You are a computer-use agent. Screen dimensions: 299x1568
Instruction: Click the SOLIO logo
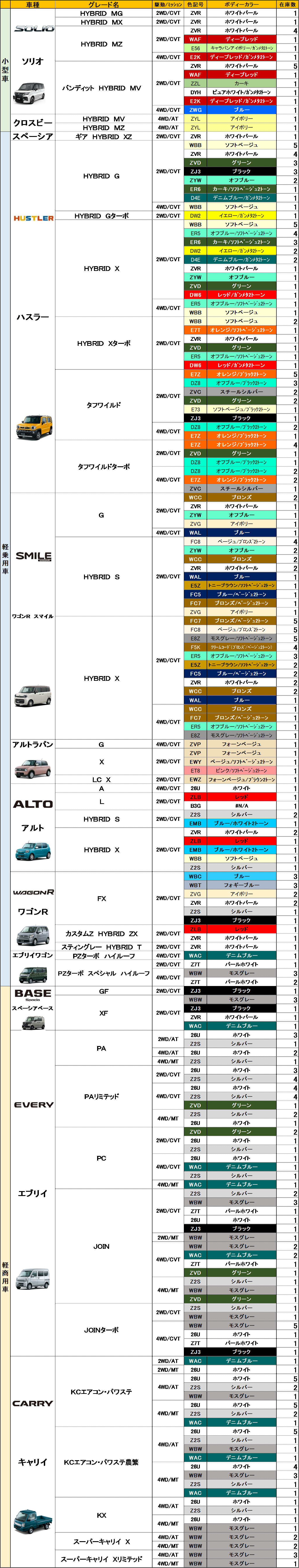tap(34, 29)
